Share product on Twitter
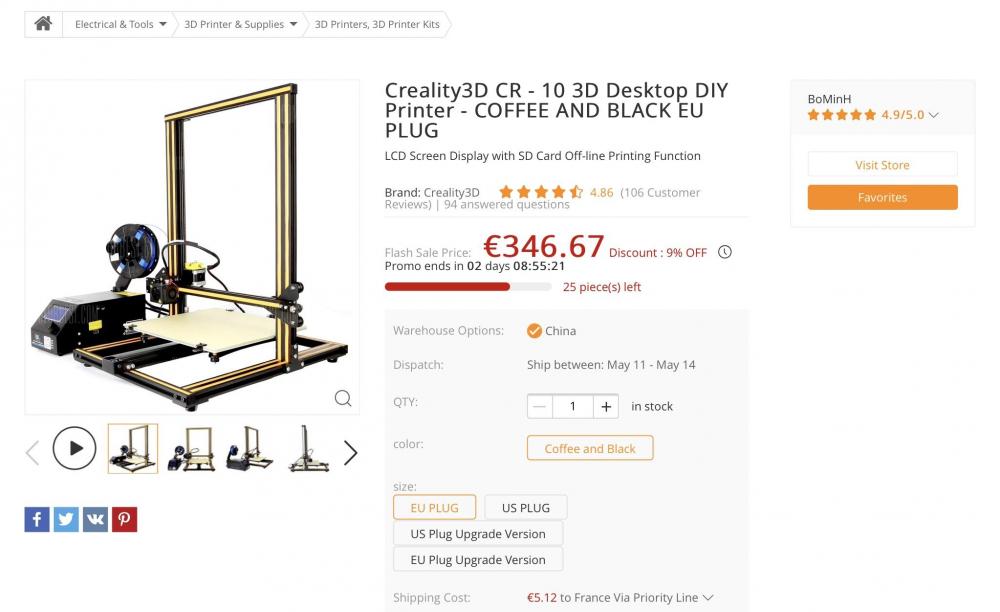The height and width of the screenshot is (612, 1000). 66,519
